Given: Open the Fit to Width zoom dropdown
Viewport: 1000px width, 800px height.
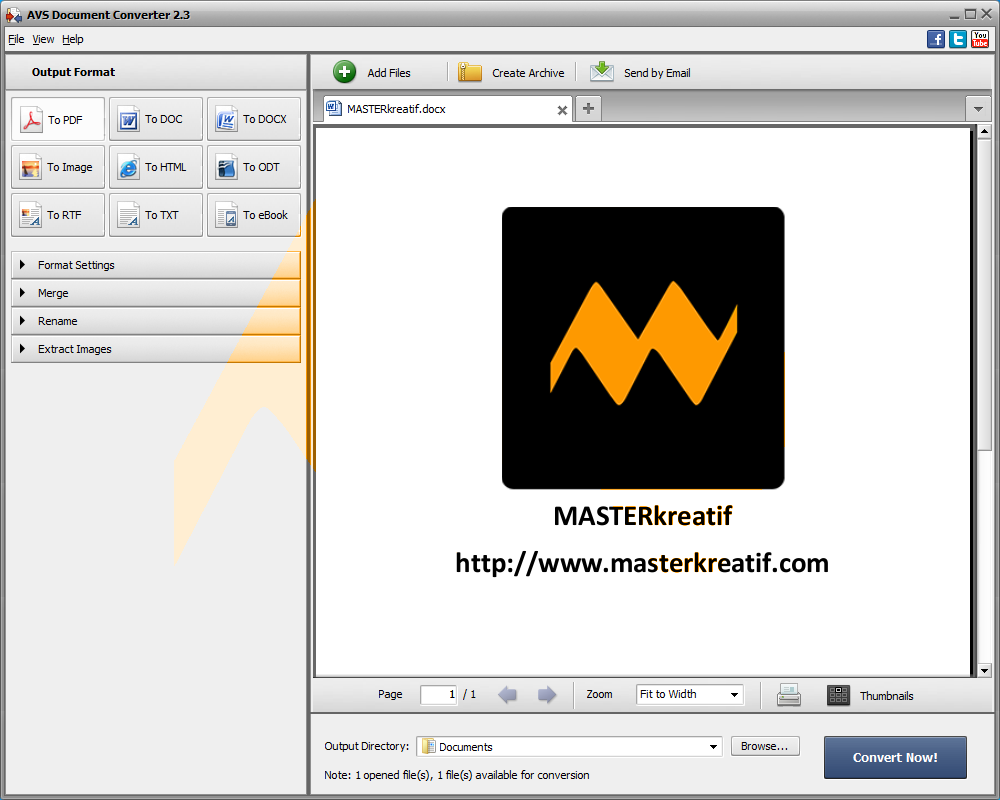Looking at the screenshot, I should click(x=690, y=694).
